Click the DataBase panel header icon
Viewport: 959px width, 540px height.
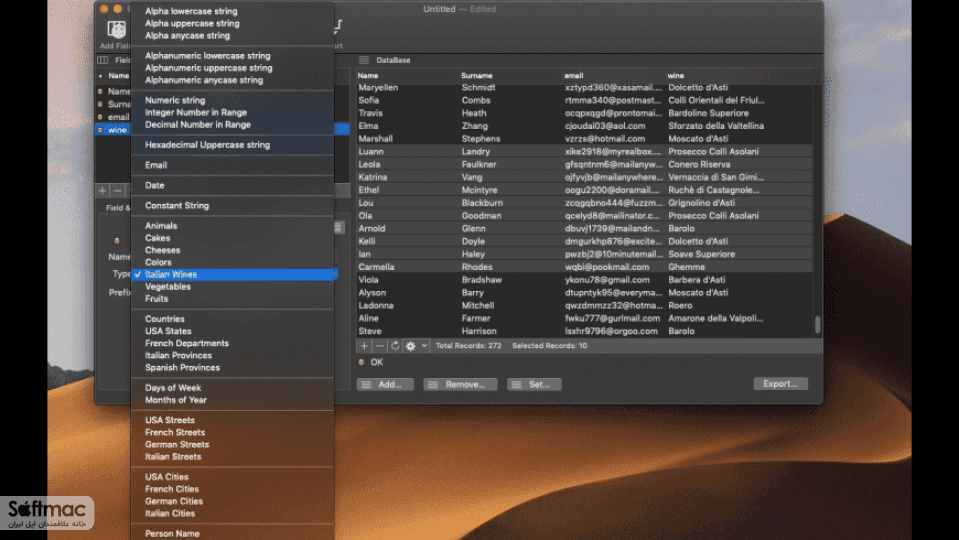point(364,60)
